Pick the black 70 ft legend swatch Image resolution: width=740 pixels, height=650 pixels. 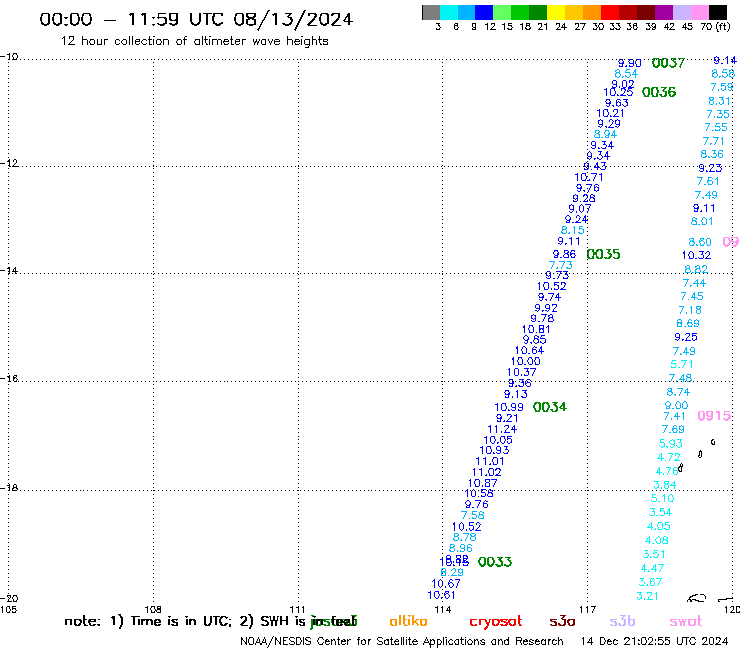717,12
